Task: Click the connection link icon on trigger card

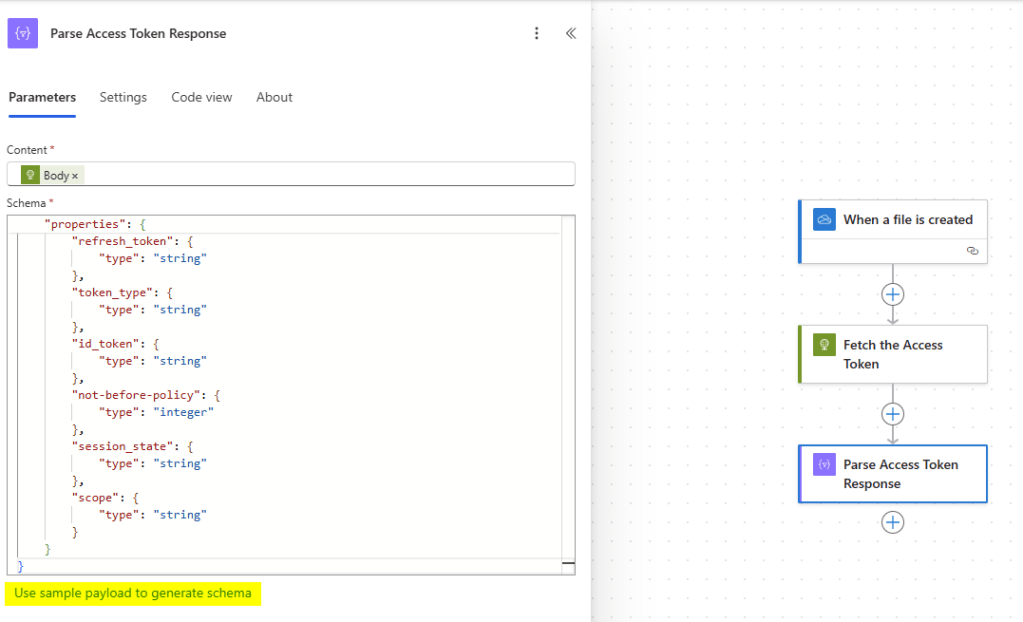Action: (972, 251)
